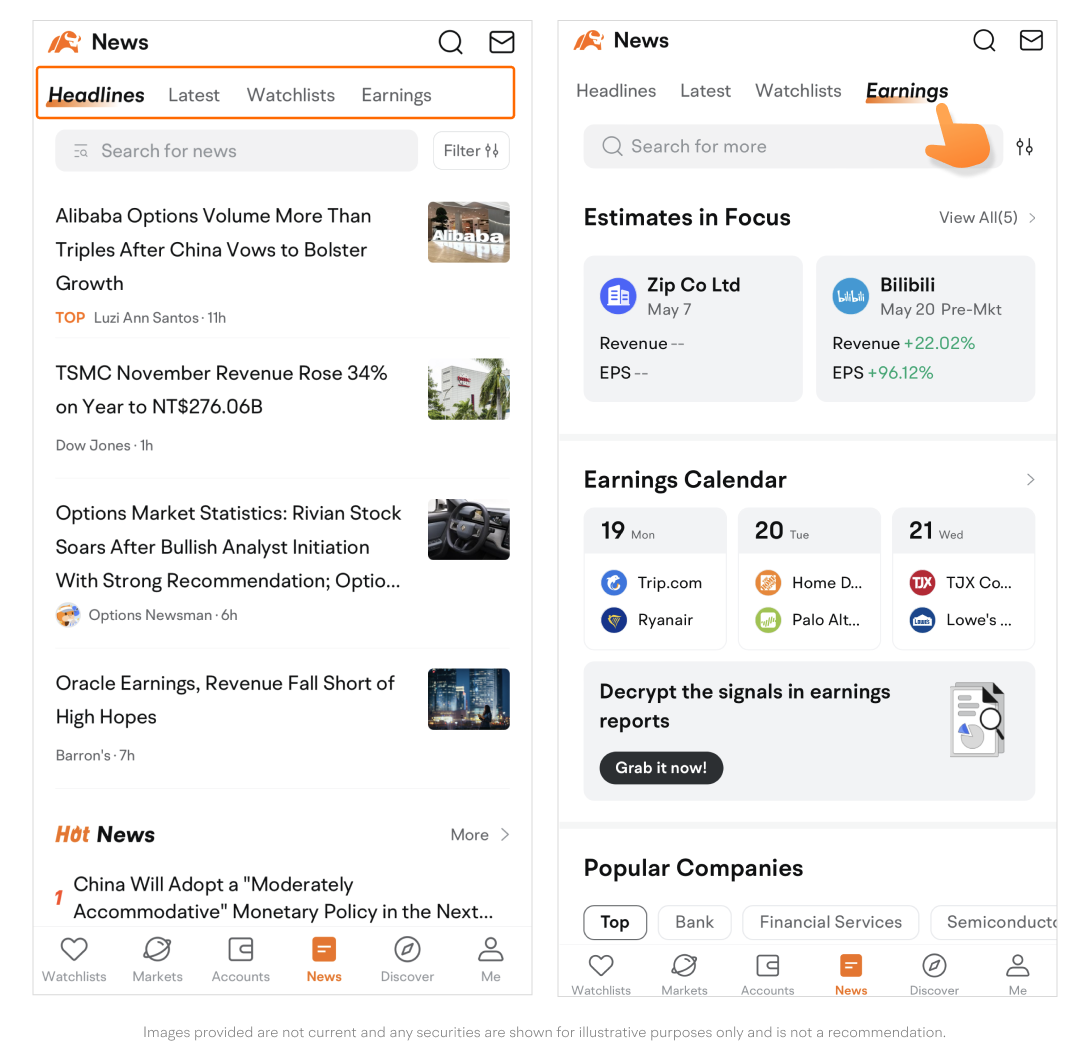The width and height of the screenshot is (1090, 1063).
Task: Click the Filter button beside Search for news
Action: (x=471, y=151)
